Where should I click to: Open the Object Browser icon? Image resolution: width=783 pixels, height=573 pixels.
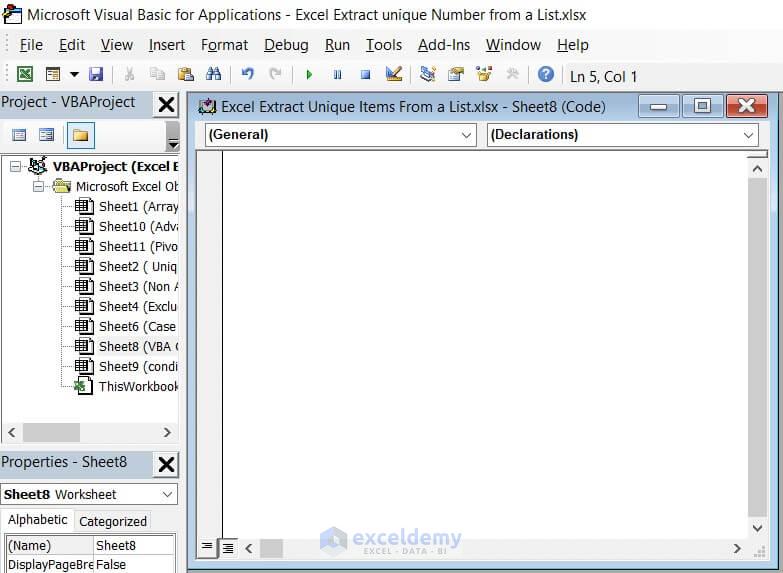tap(484, 74)
